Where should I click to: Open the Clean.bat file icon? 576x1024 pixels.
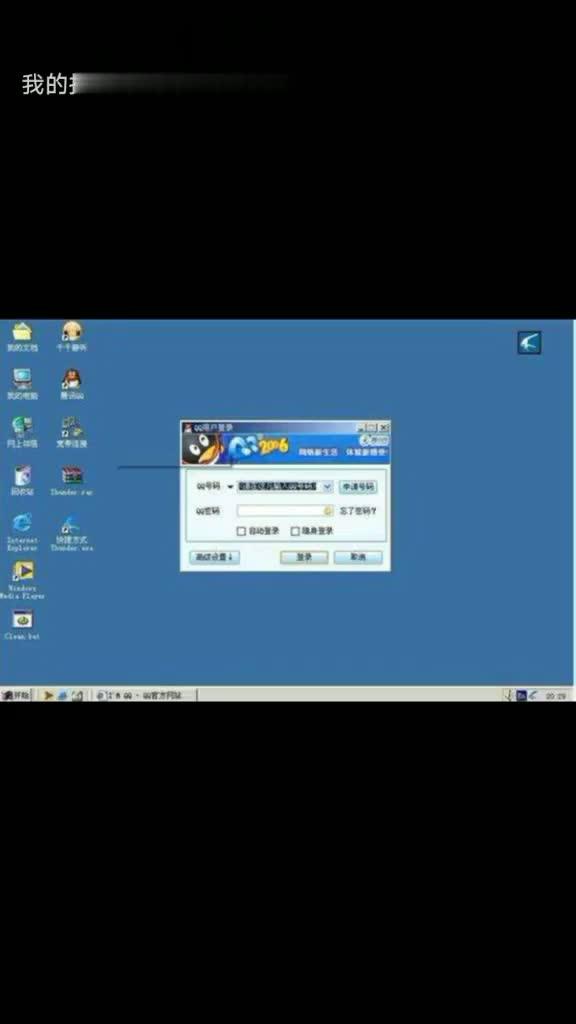[22, 624]
